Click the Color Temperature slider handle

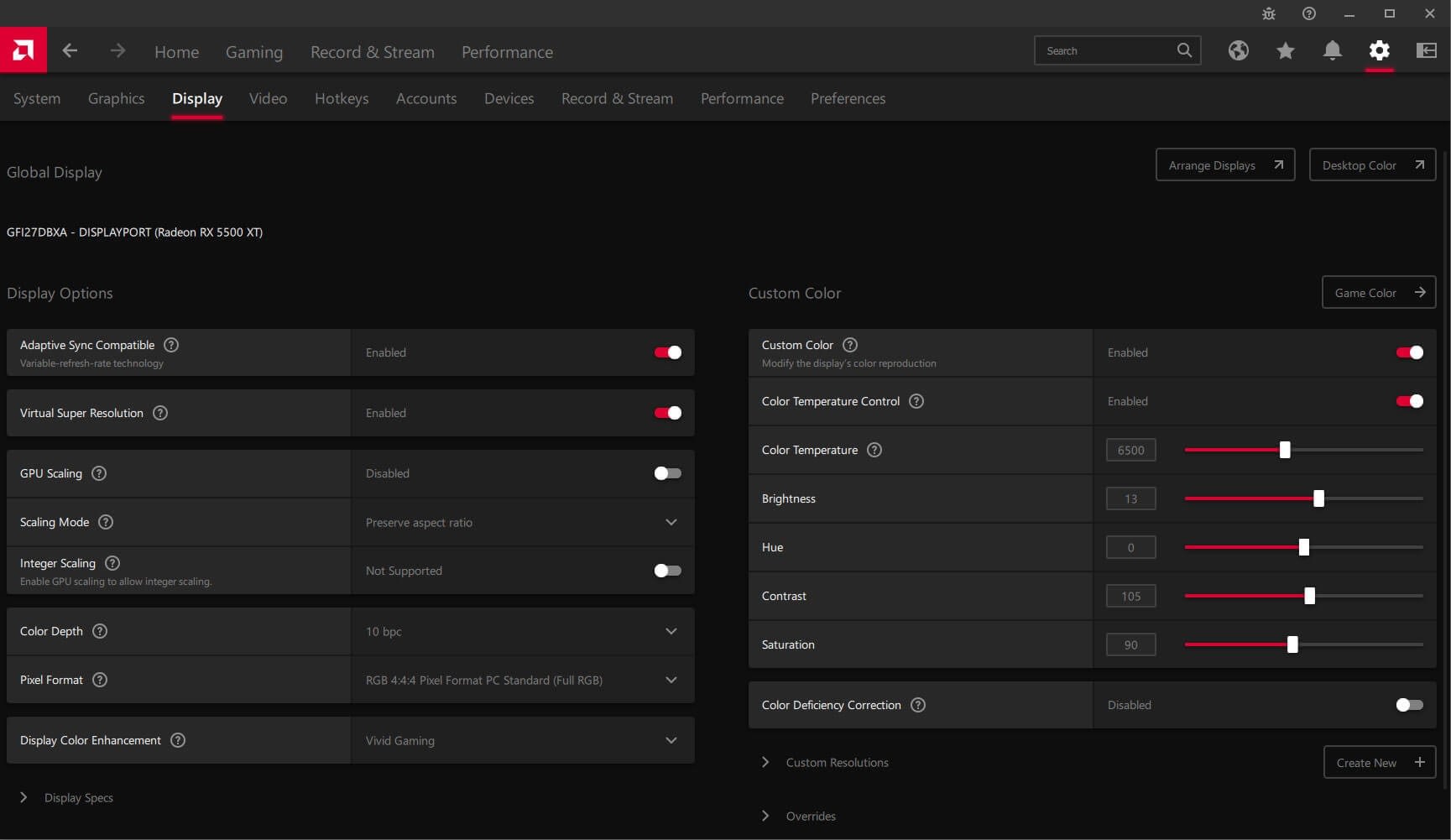[x=1285, y=450]
